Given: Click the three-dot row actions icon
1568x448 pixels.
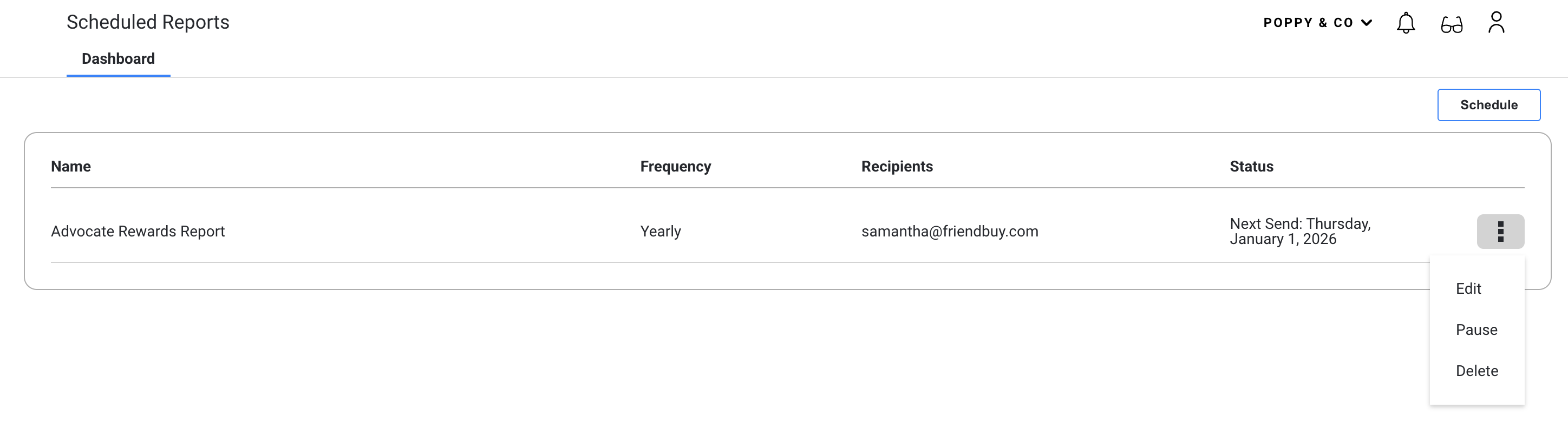Looking at the screenshot, I should pos(1500,232).
